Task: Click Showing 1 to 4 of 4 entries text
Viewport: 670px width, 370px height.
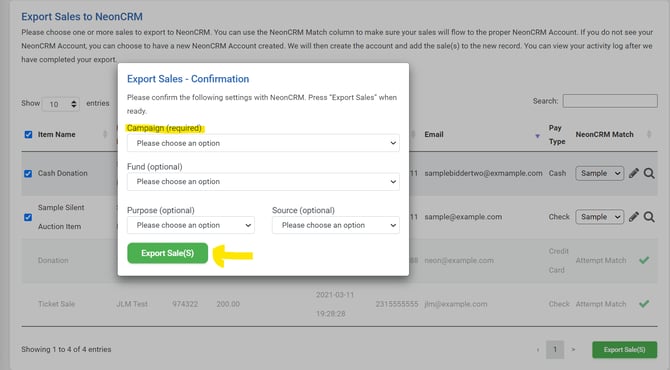Action: 66,349
